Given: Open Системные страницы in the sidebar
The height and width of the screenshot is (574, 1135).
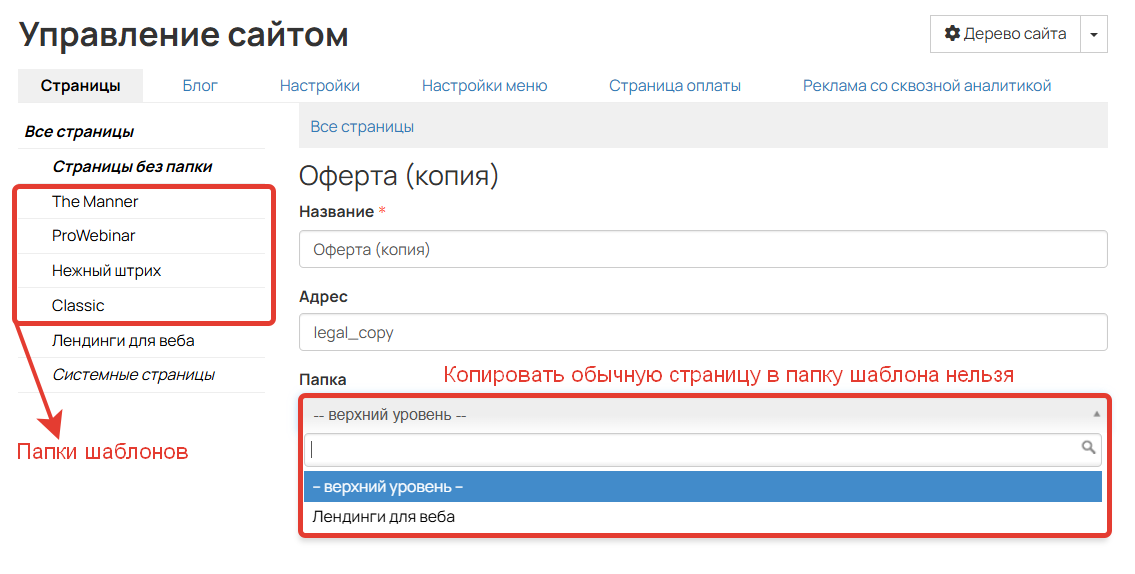Looking at the screenshot, I should click(x=133, y=375).
